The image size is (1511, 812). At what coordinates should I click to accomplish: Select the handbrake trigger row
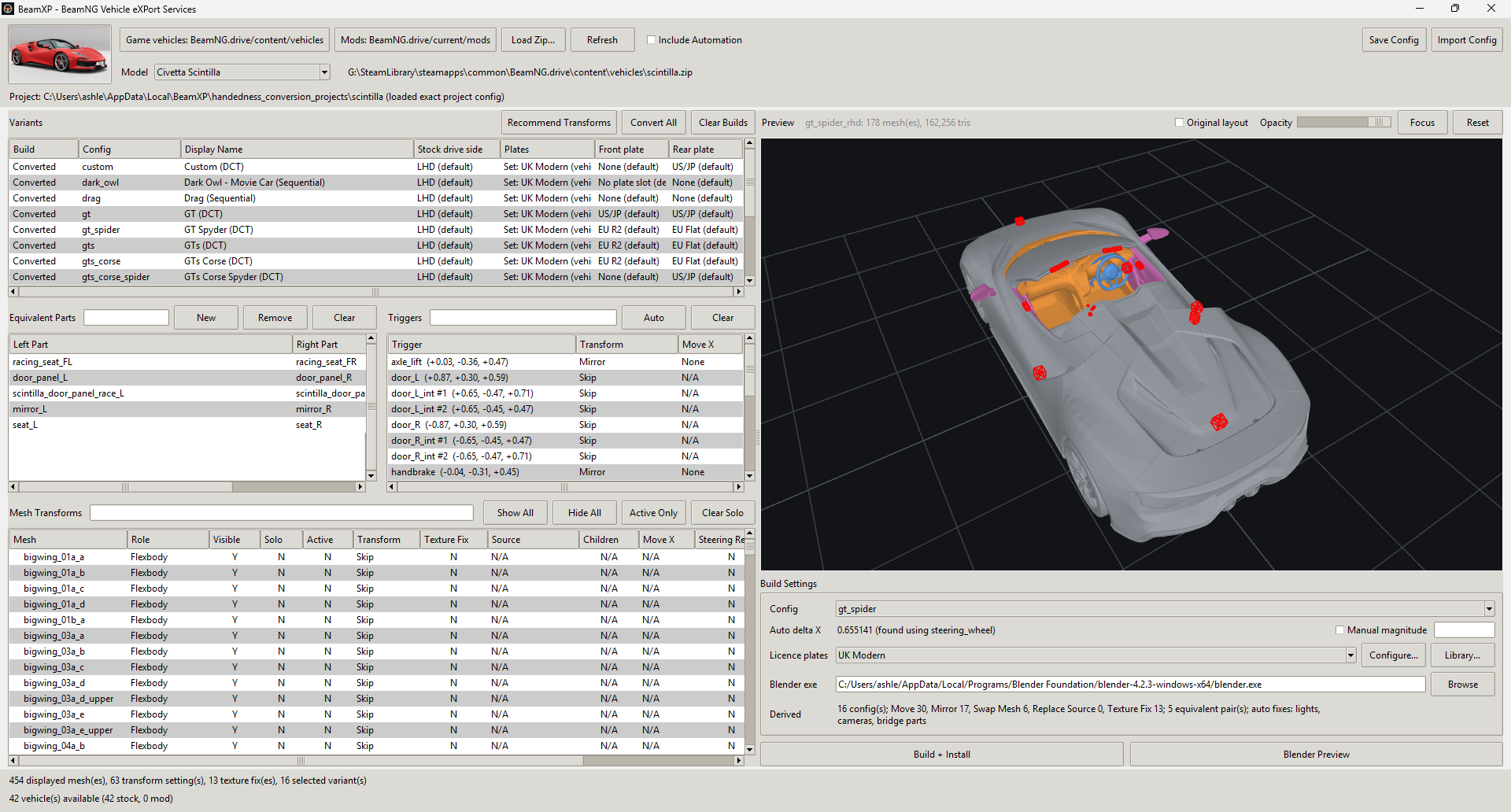[566, 472]
